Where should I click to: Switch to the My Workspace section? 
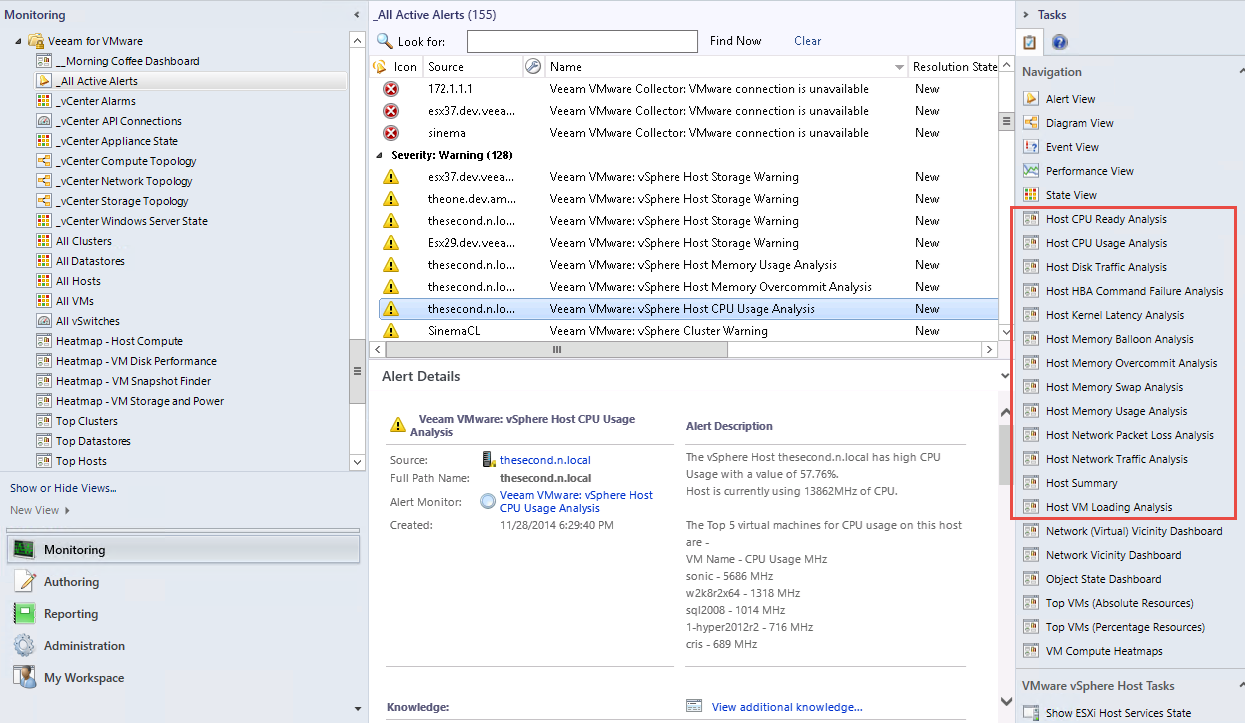coord(84,678)
